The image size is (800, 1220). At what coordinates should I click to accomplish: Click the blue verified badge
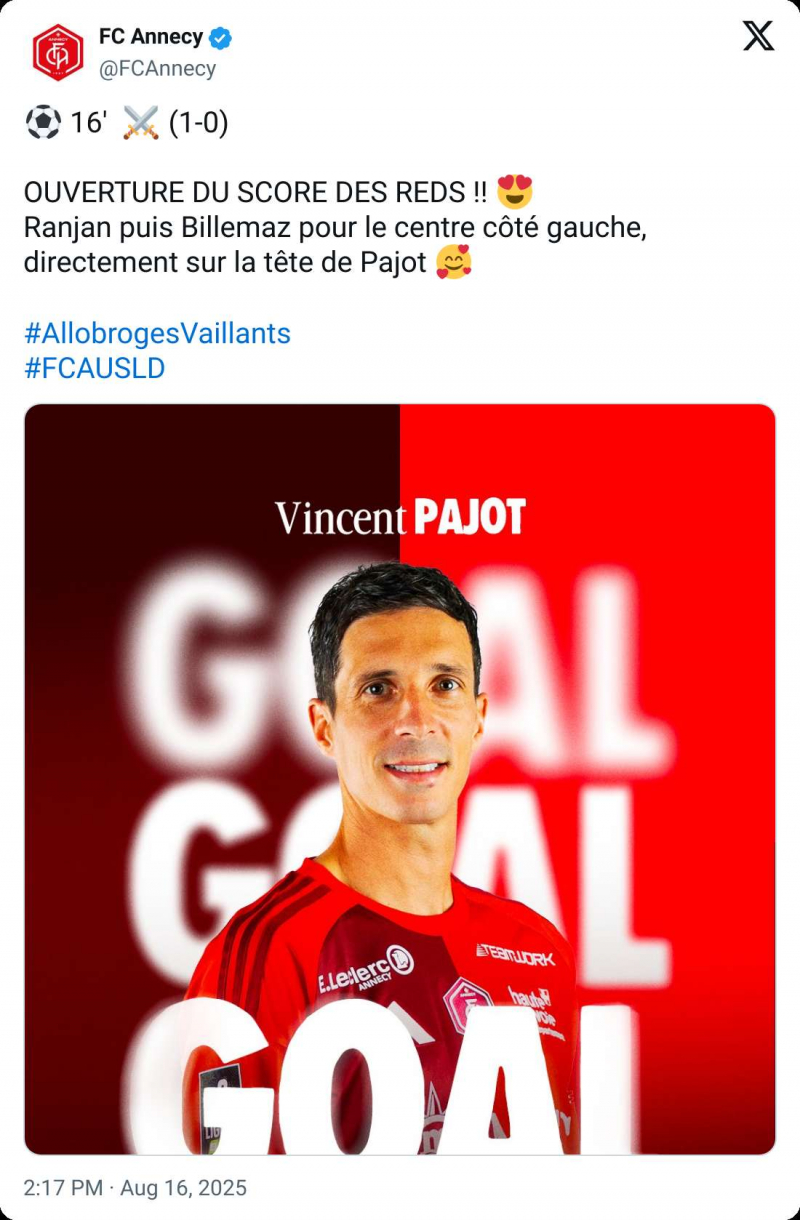[x=221, y=38]
